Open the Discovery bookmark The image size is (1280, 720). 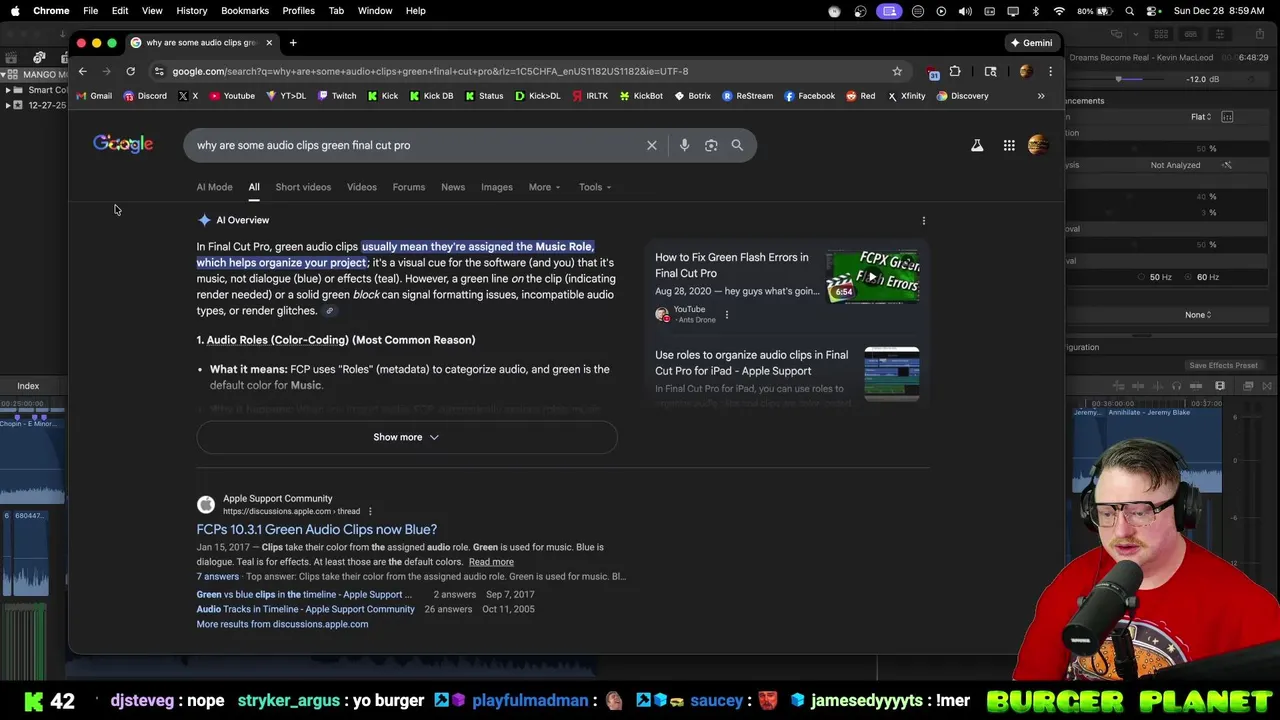point(962,96)
